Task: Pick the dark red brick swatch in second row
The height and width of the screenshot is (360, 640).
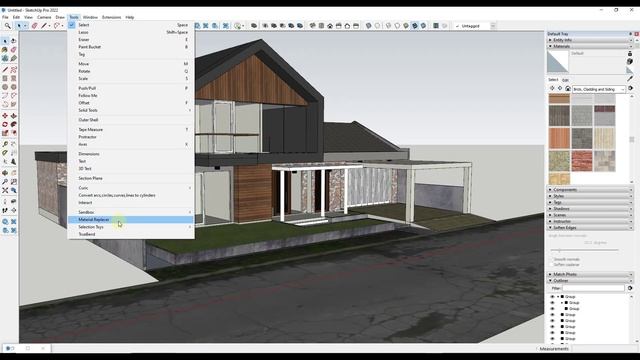Action: 604,116
